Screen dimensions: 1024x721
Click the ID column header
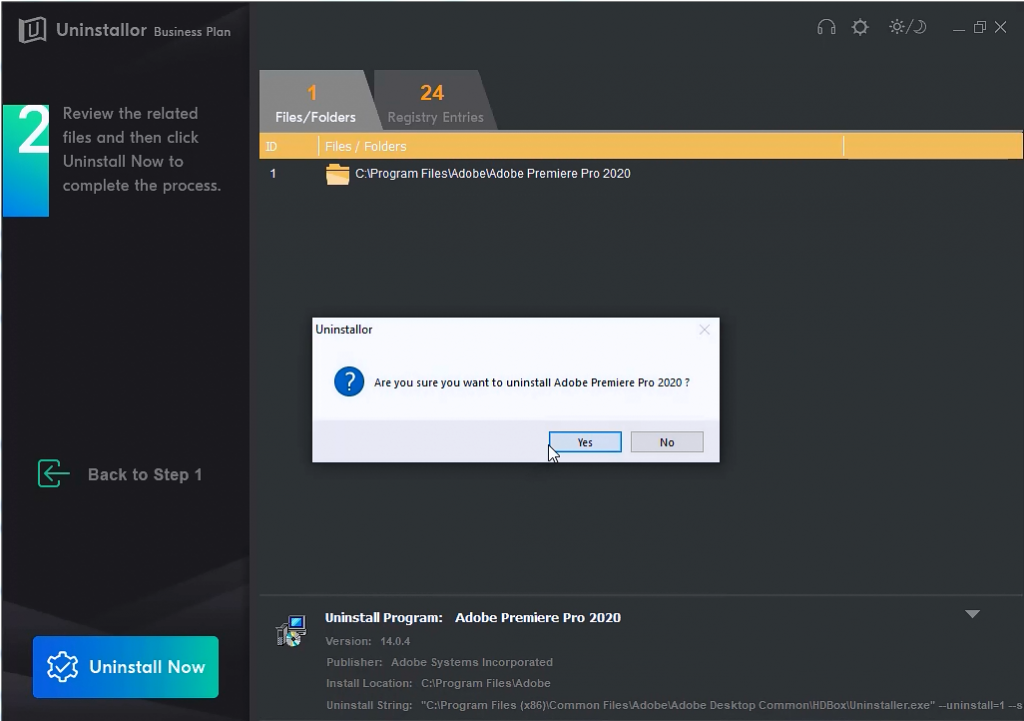(289, 146)
